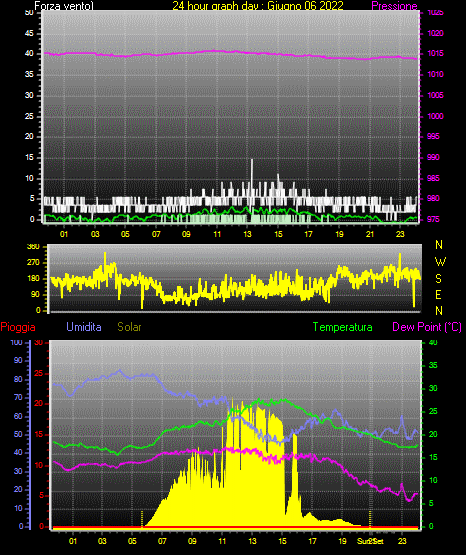Viewport: 466px width, 555px height.
Task: Click the pressure axis value 990
Action: click(x=433, y=157)
